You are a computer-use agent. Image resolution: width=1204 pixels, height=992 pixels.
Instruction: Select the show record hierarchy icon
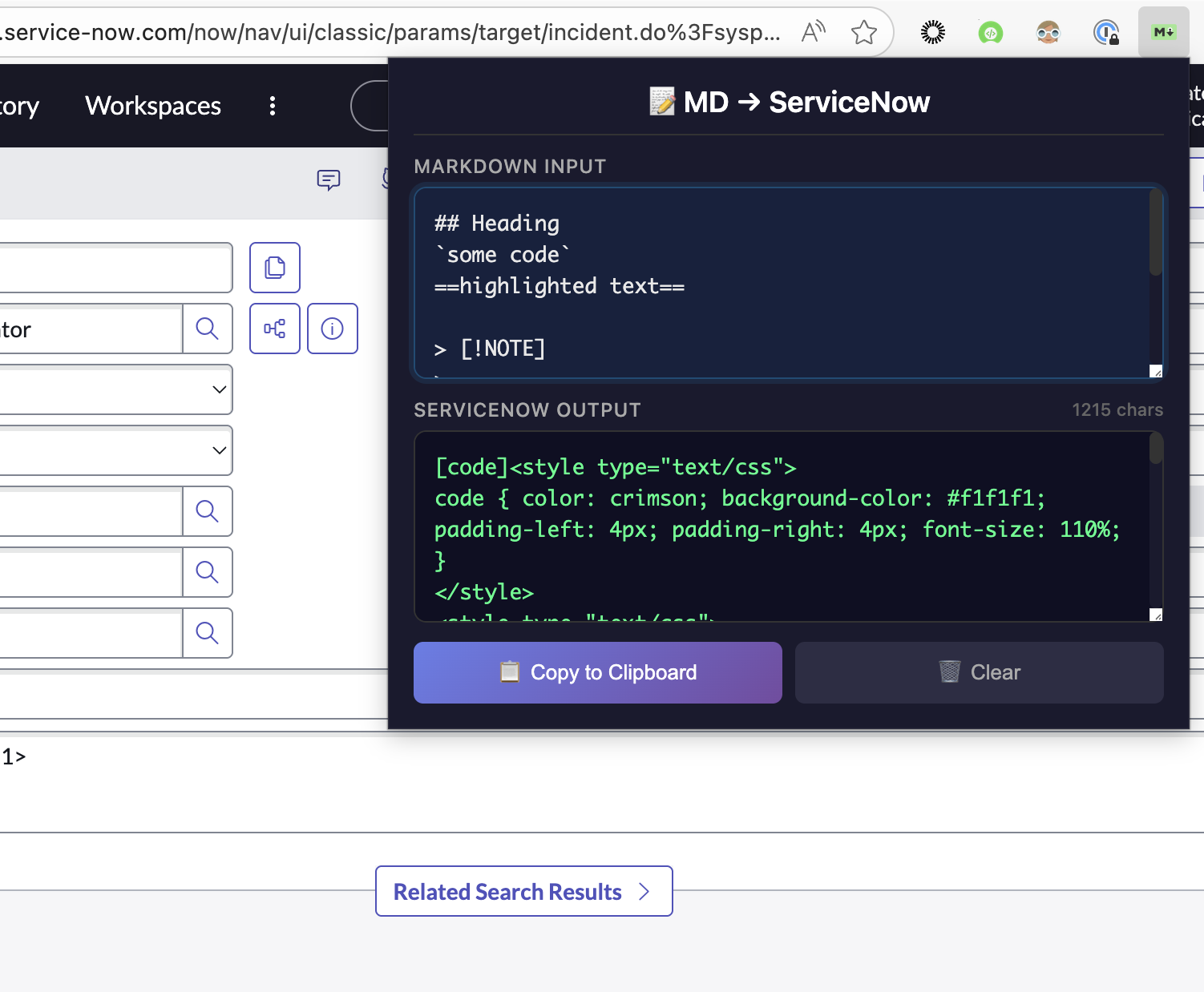pos(274,329)
